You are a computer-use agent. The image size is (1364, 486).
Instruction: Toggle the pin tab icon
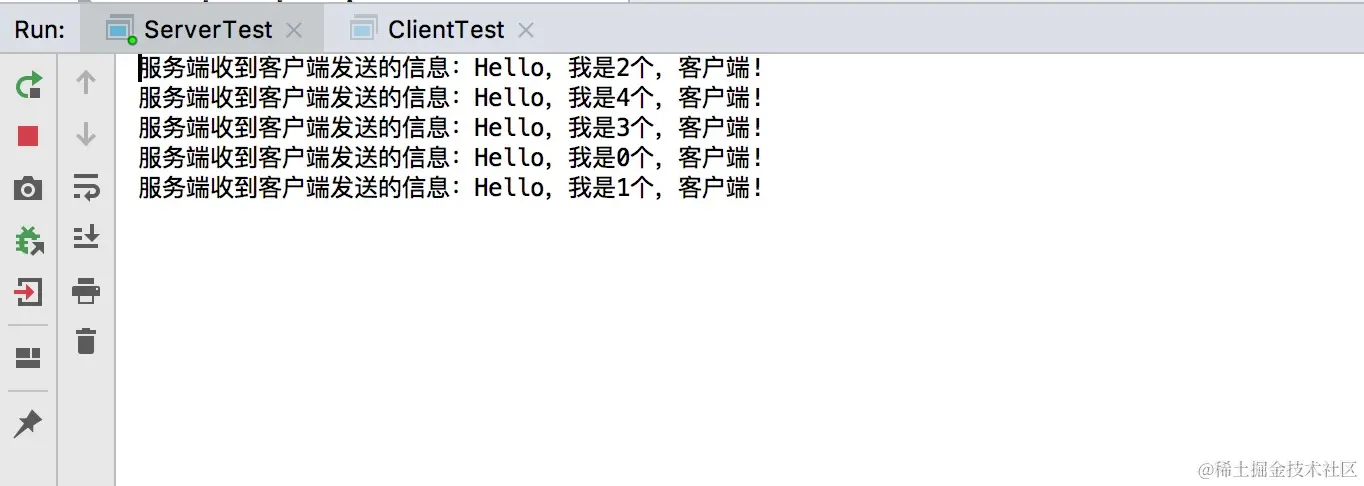pyautogui.click(x=27, y=424)
